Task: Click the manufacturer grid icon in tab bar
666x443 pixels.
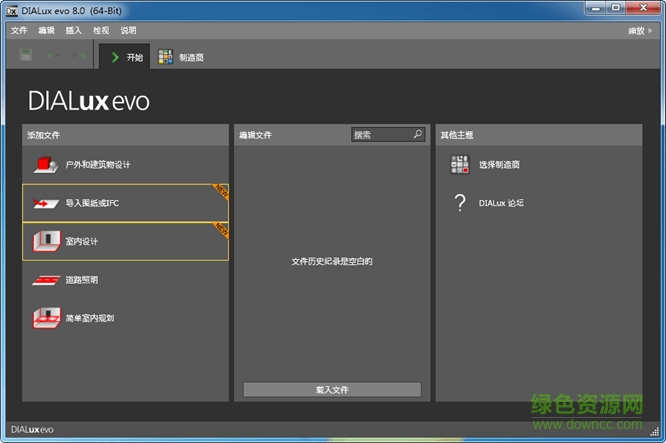Action: pos(166,57)
